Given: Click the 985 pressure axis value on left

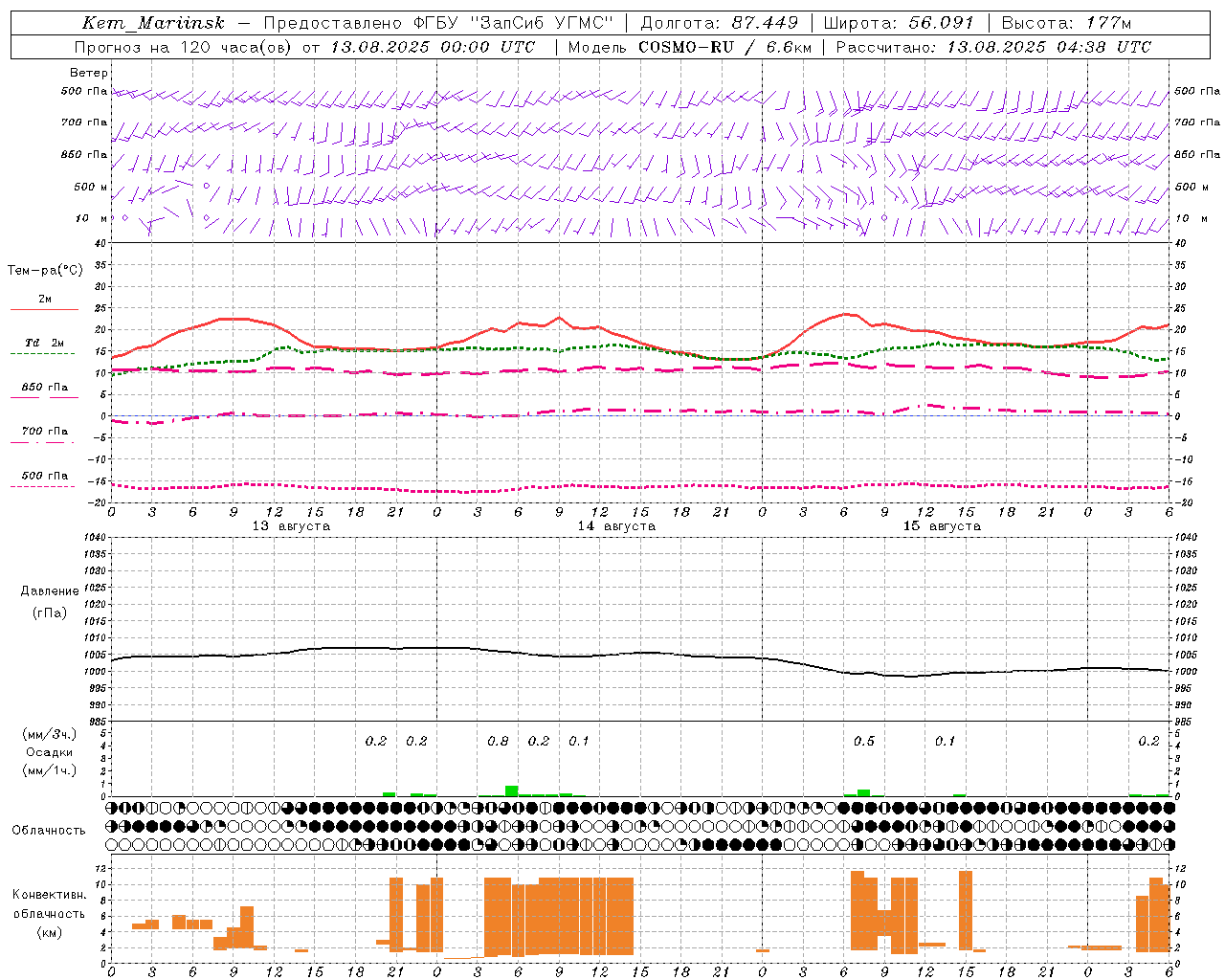Looking at the screenshot, I should (97, 722).
